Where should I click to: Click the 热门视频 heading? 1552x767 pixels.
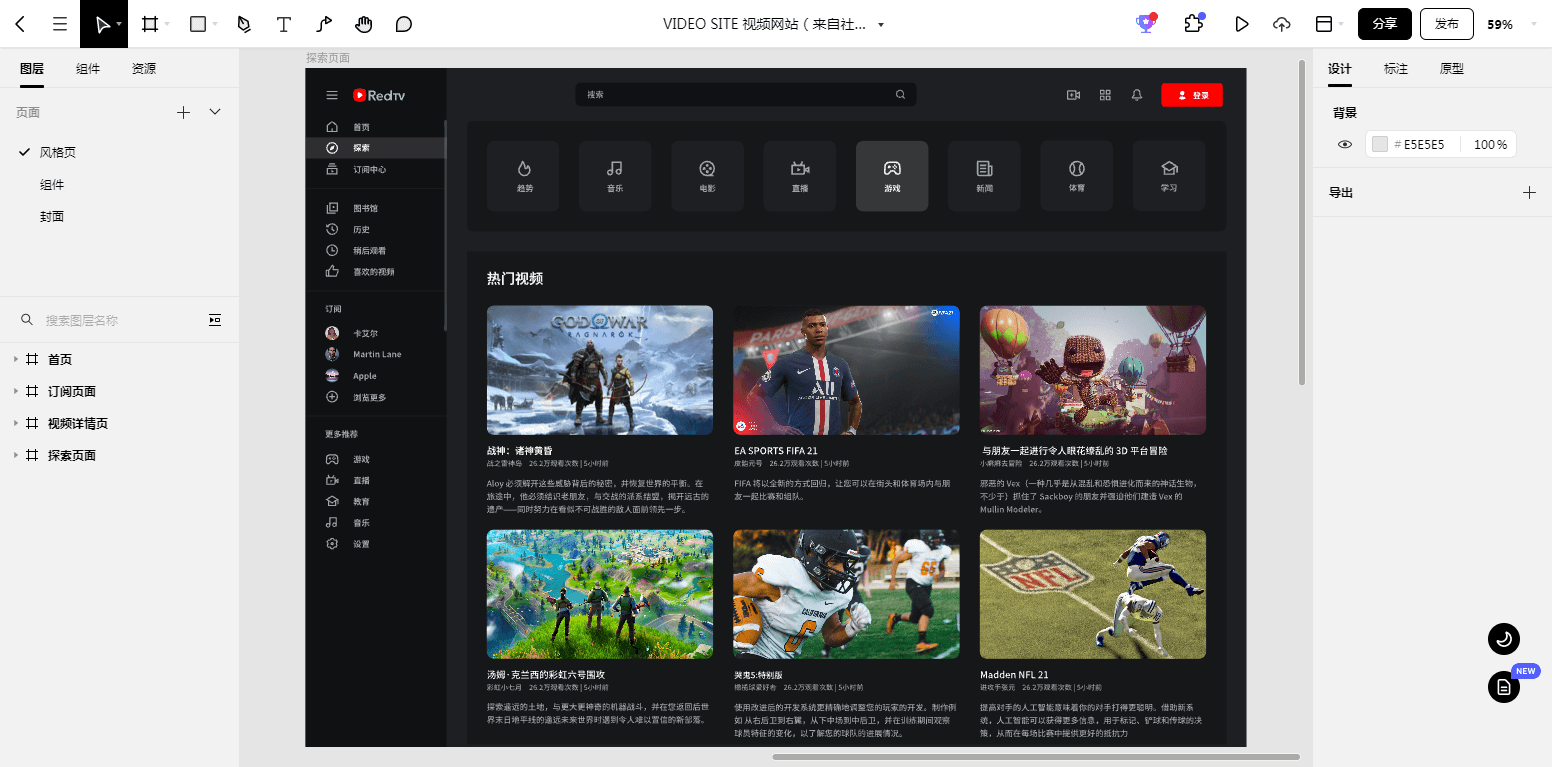point(515,279)
